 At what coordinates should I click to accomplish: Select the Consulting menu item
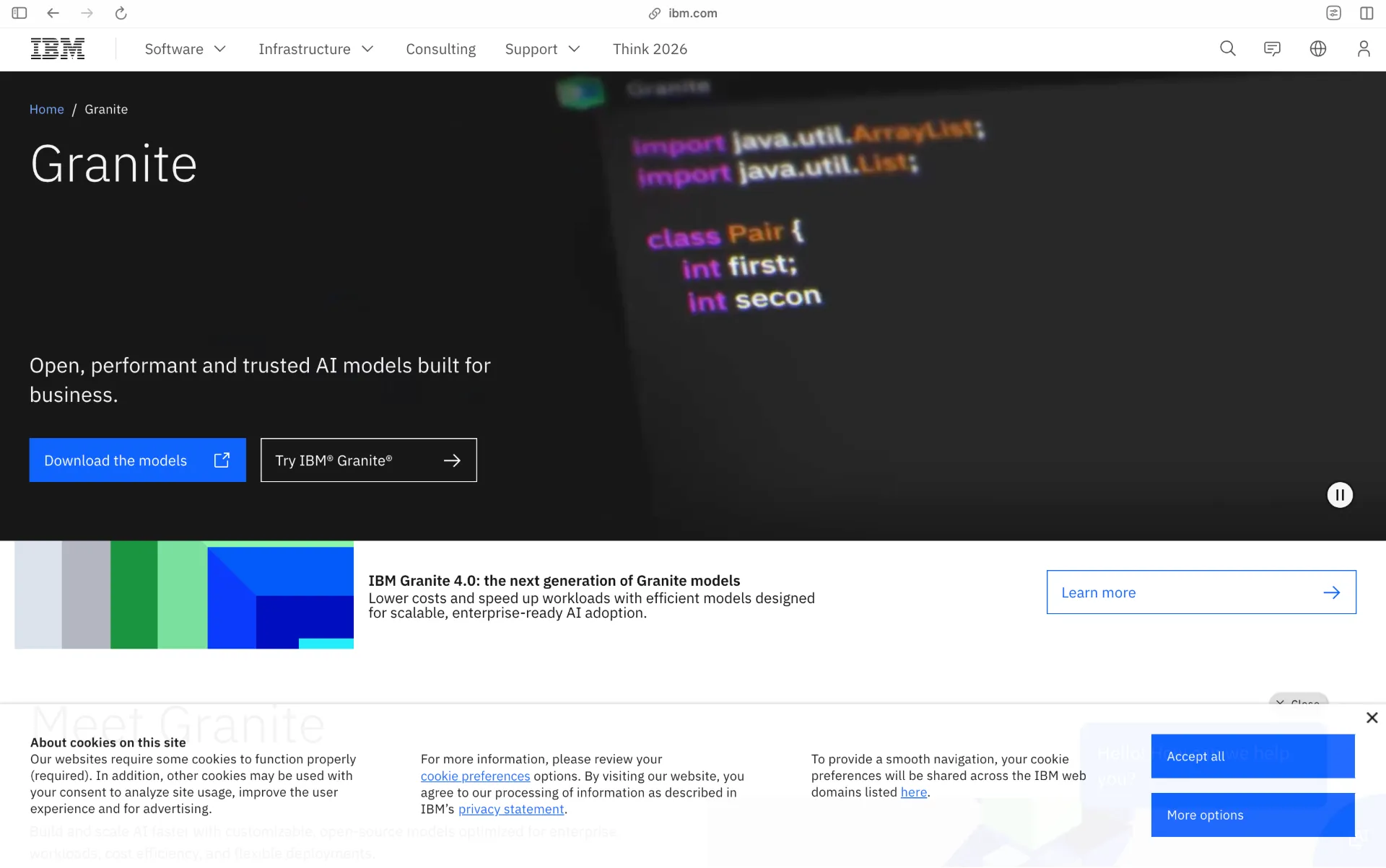pyautogui.click(x=440, y=49)
